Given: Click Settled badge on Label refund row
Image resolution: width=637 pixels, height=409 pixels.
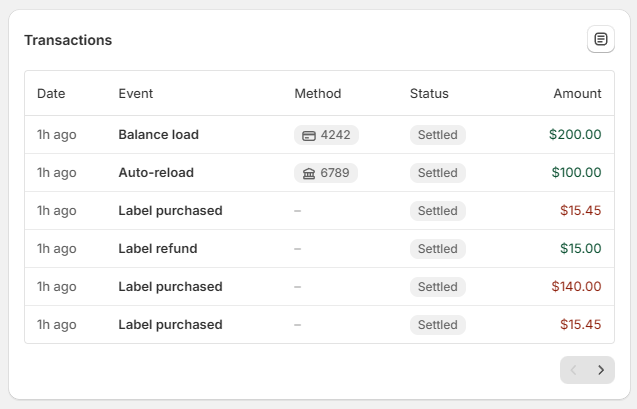Looking at the screenshot, I should point(437,249).
